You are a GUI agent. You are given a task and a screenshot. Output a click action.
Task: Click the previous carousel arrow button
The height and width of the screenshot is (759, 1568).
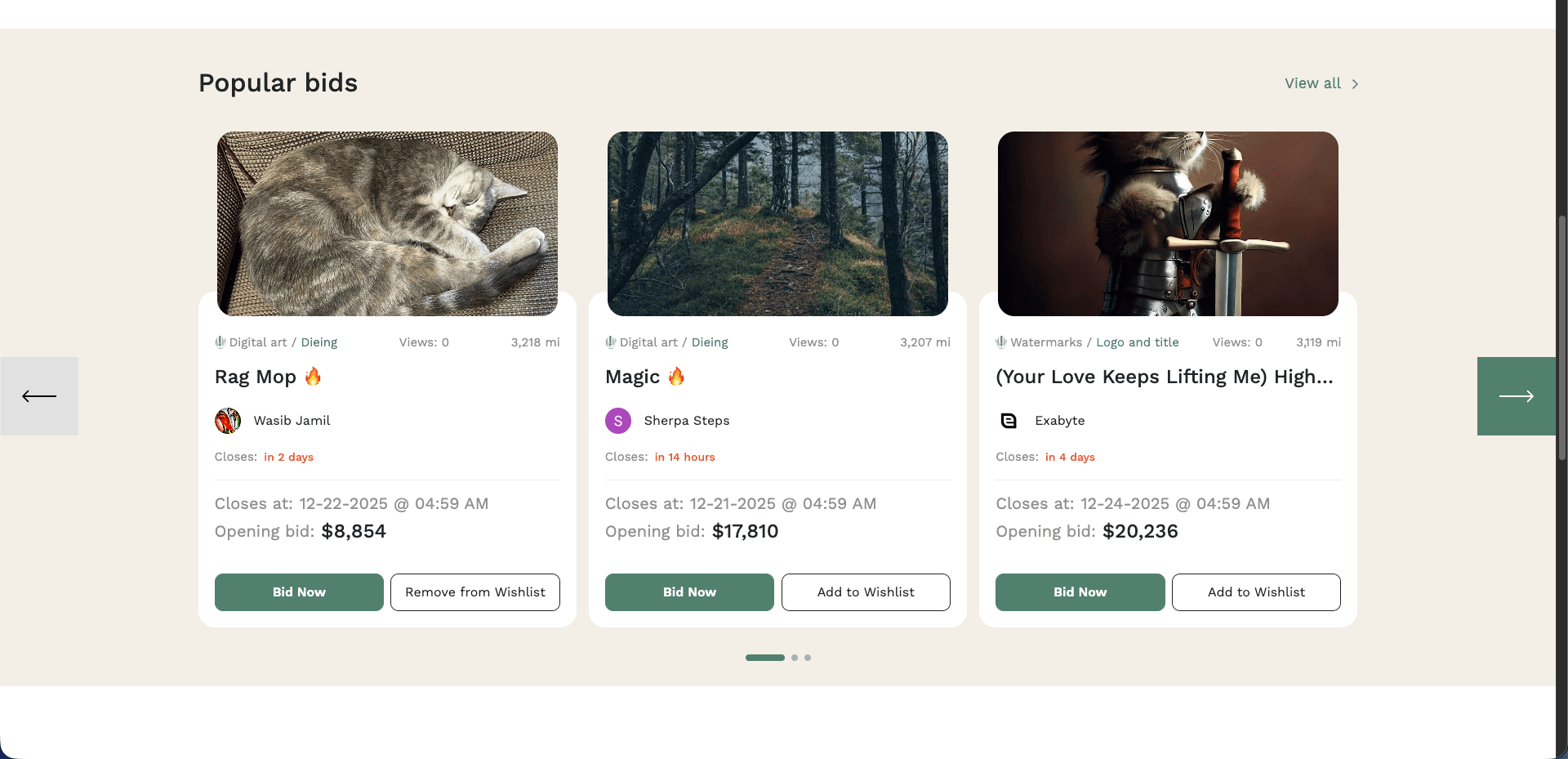(39, 396)
